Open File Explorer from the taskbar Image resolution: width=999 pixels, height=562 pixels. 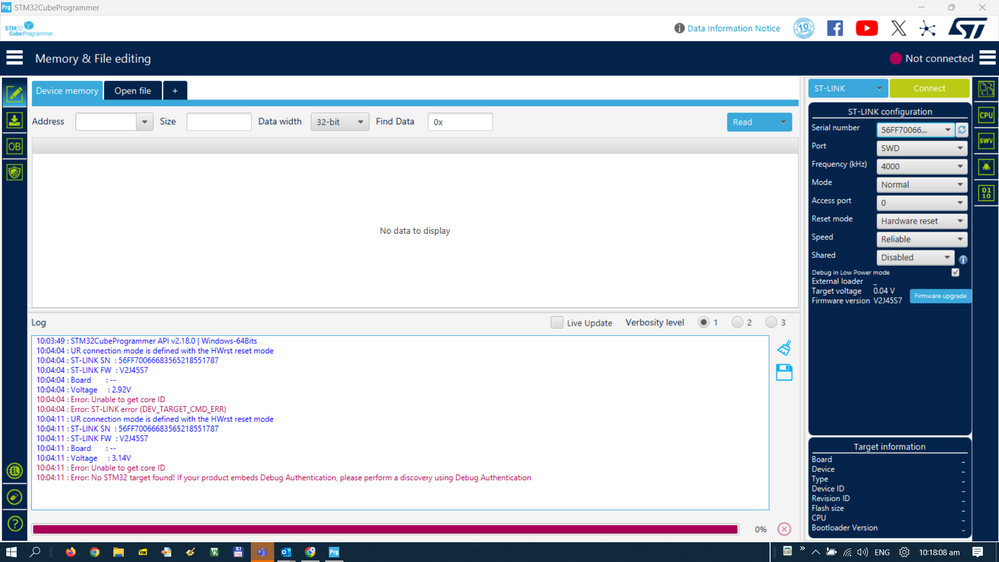pyautogui.click(x=119, y=552)
